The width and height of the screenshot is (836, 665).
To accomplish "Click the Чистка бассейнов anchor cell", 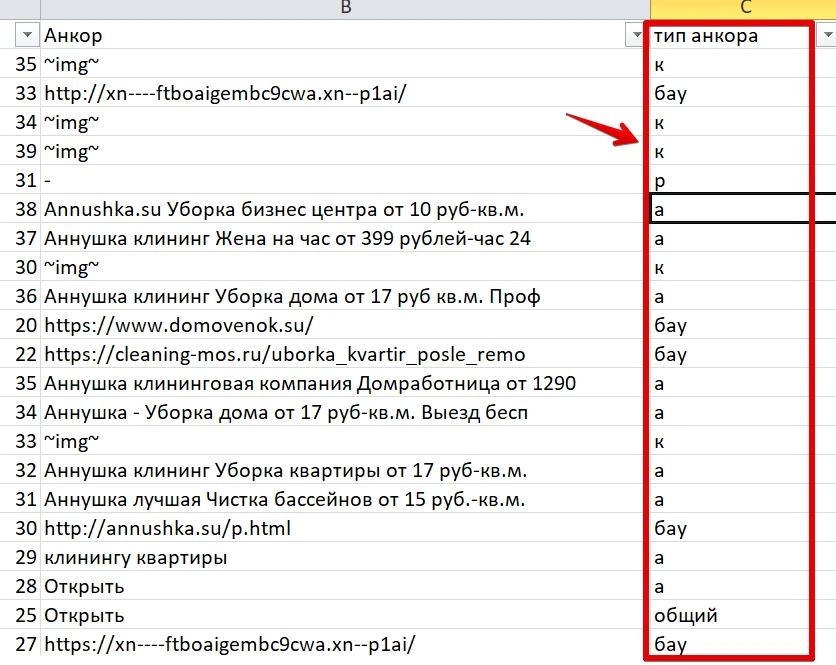I will 345,500.
